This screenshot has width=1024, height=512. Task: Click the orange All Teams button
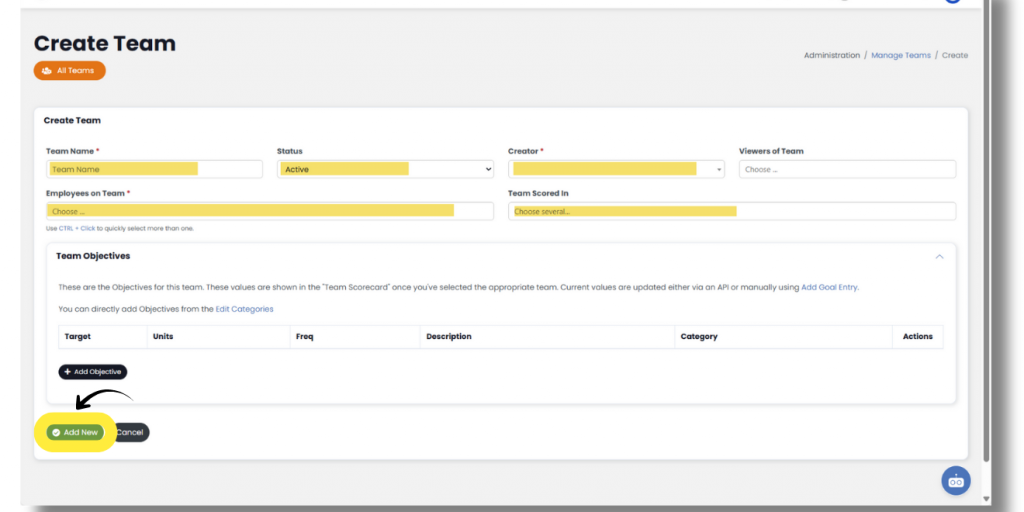tap(69, 71)
